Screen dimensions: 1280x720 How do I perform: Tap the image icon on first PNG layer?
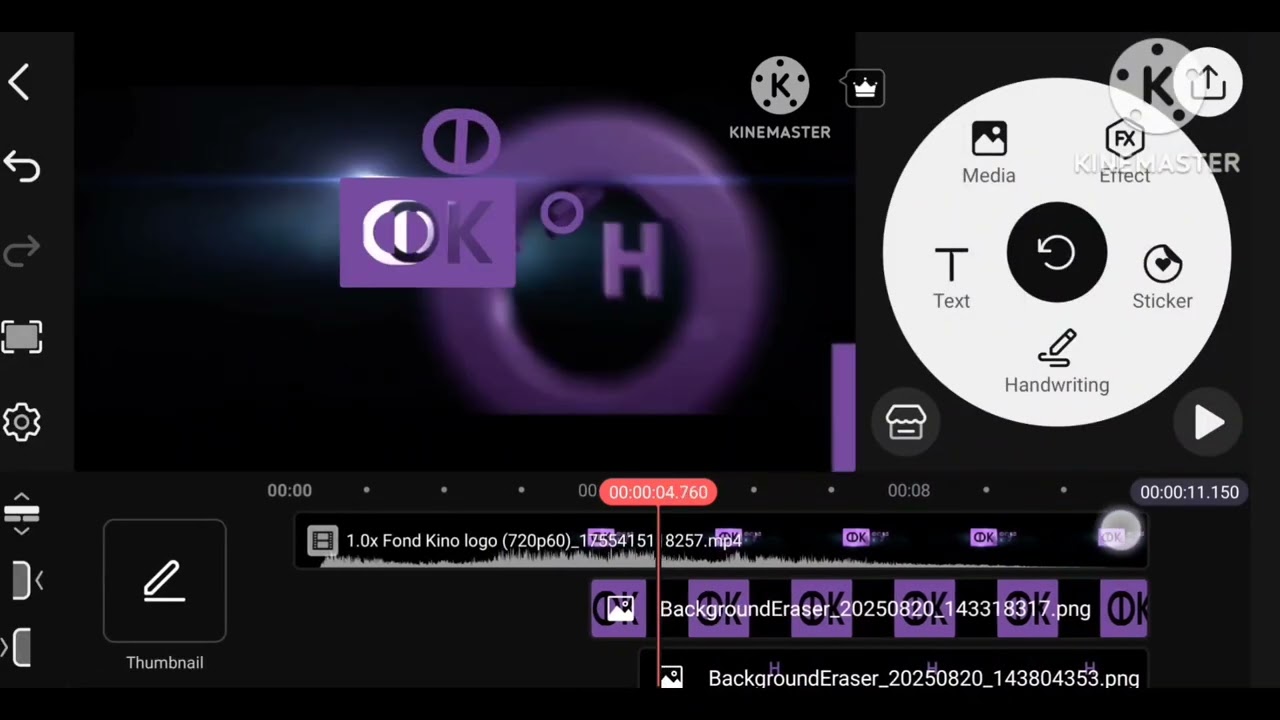click(x=620, y=608)
